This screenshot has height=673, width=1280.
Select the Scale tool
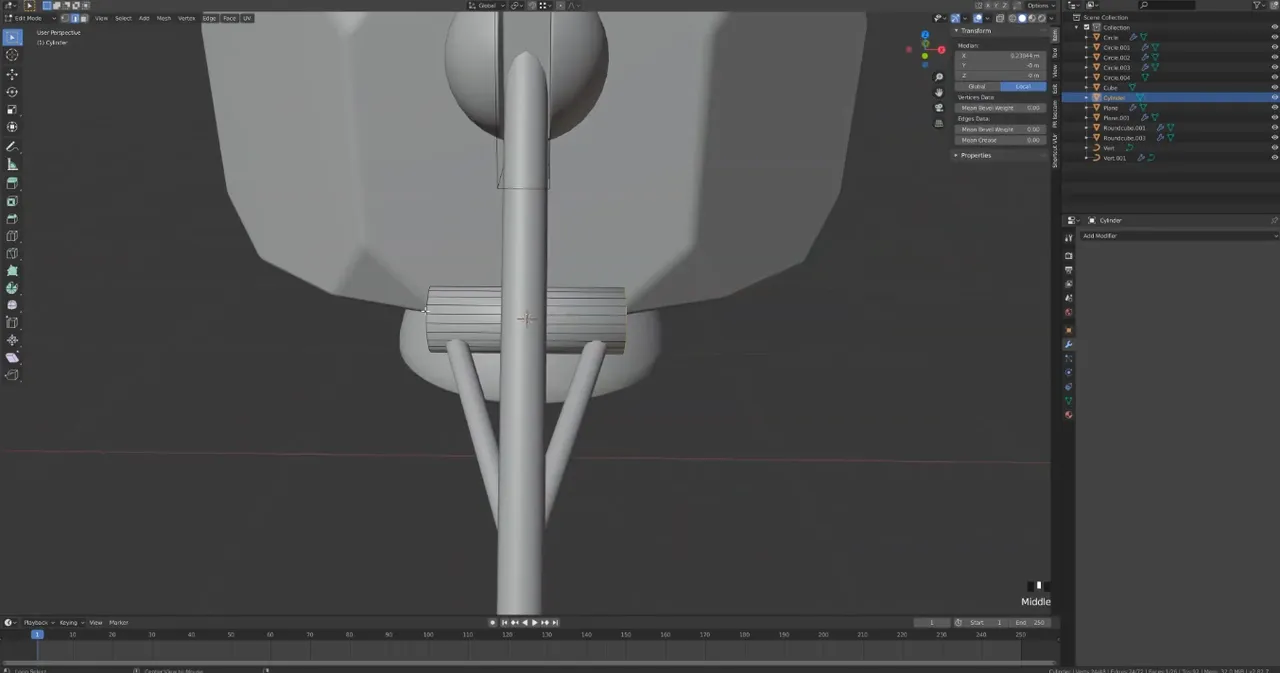click(x=12, y=110)
